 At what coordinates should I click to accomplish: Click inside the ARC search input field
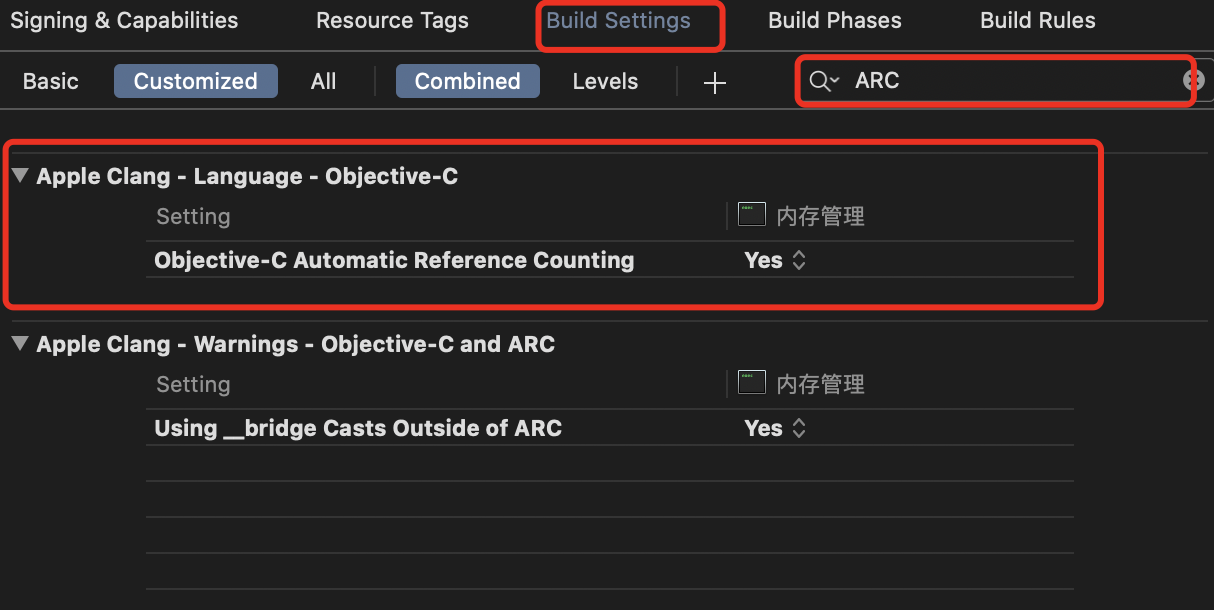click(x=1010, y=81)
